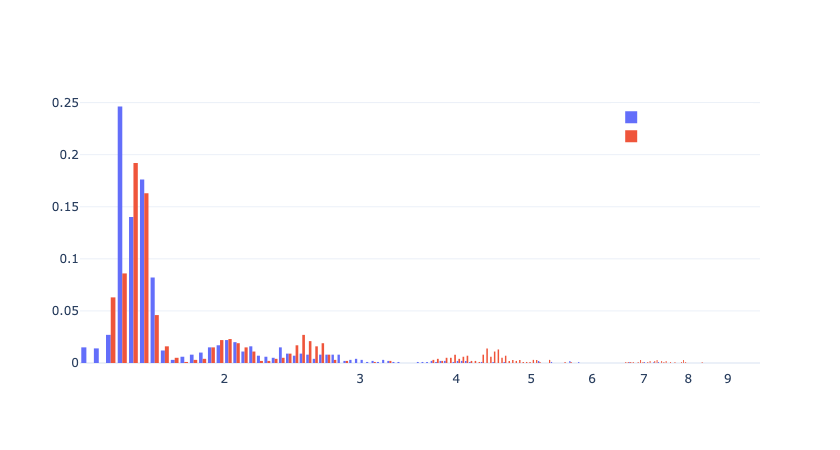
Task: Select the leftmost blue bar in the chart
Action: 84,355
